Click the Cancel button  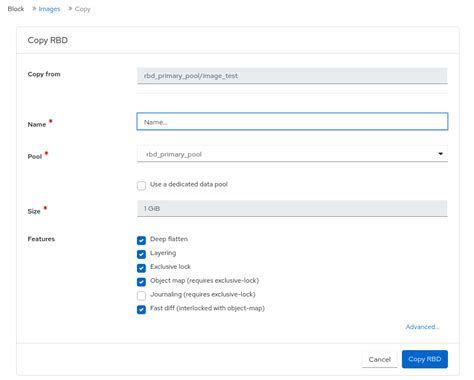point(380,359)
